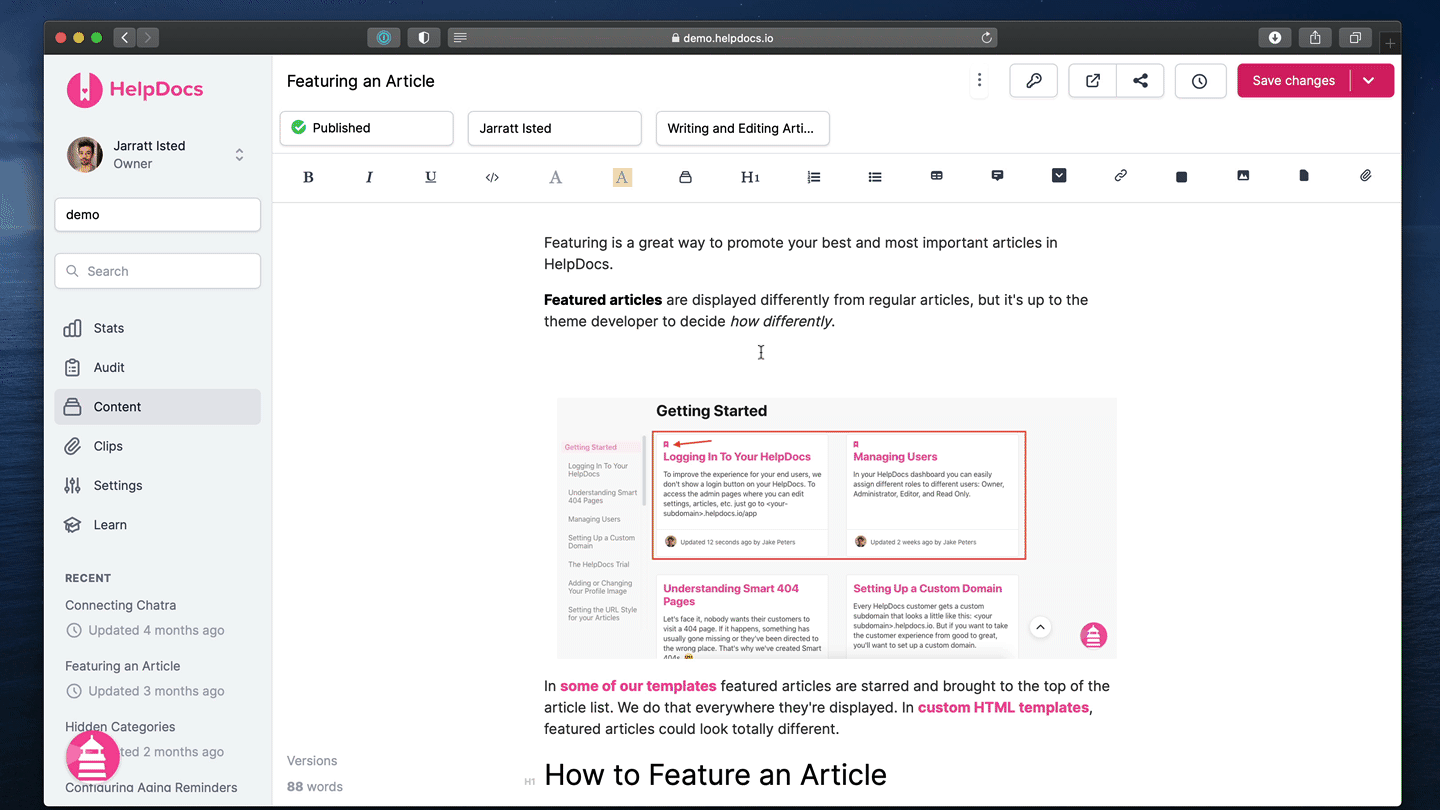Viewport: 1440px width, 810px height.
Task: Open the Published status dropdown
Action: coord(366,128)
